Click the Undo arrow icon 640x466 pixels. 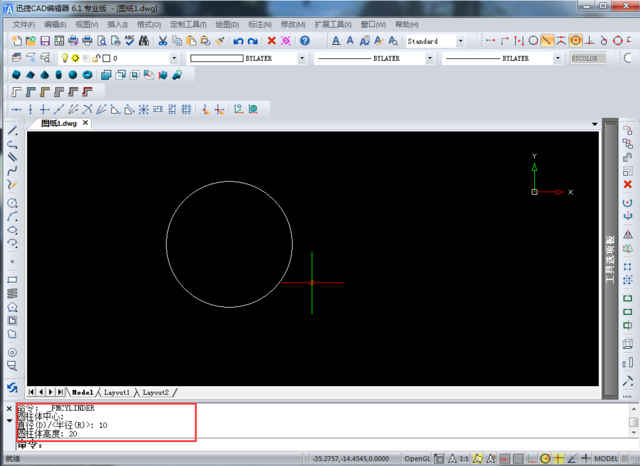pos(238,41)
